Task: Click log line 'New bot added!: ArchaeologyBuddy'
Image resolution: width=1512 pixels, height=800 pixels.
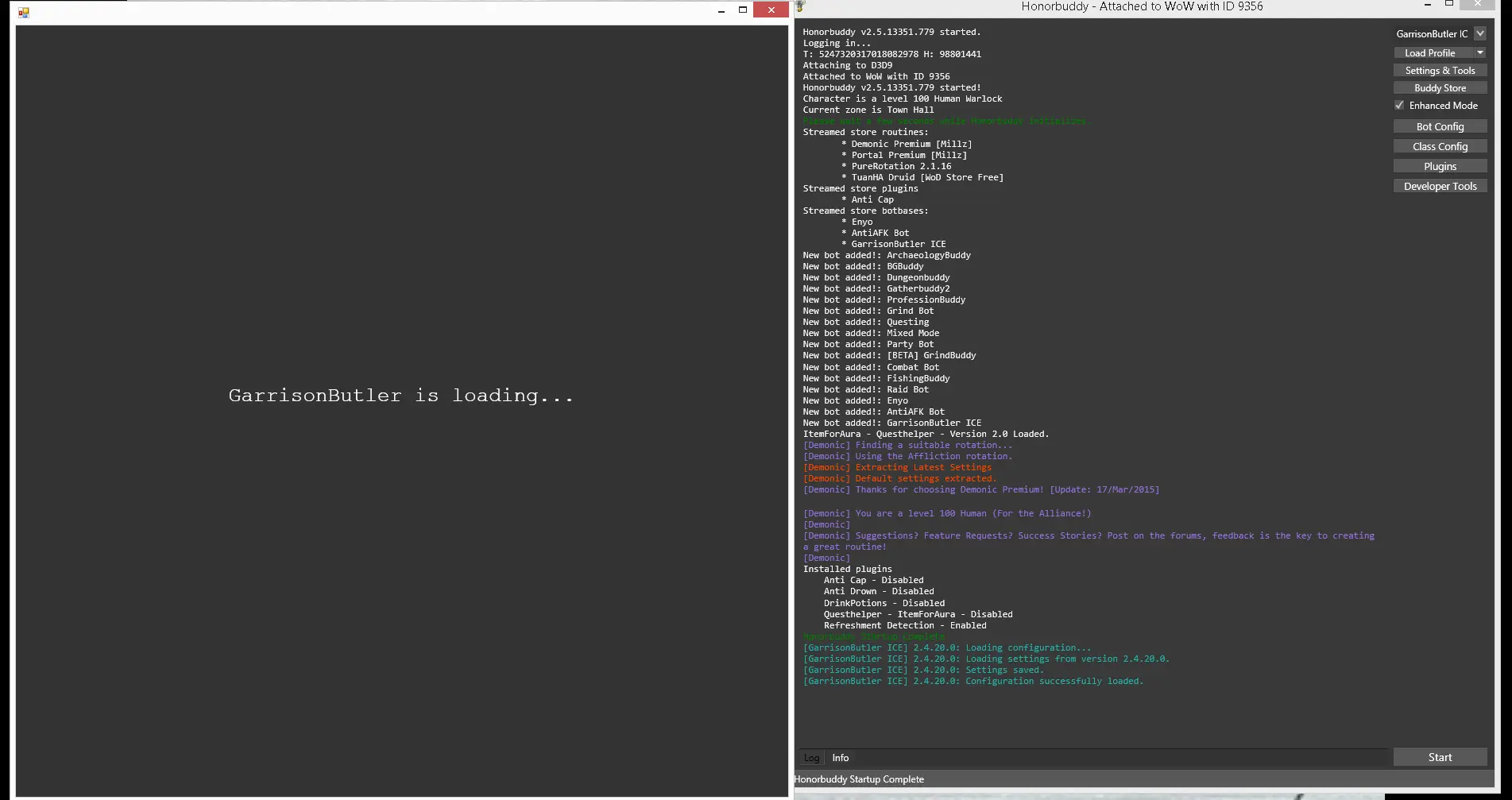Action: [x=887, y=256]
